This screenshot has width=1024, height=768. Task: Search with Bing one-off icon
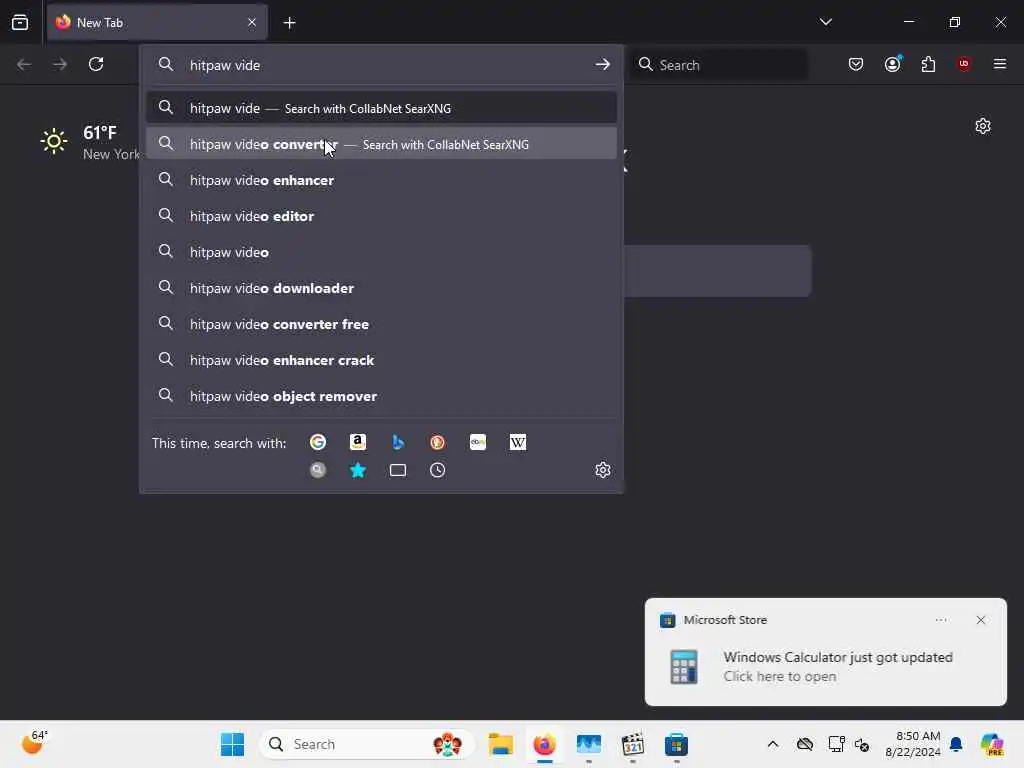[398, 442]
